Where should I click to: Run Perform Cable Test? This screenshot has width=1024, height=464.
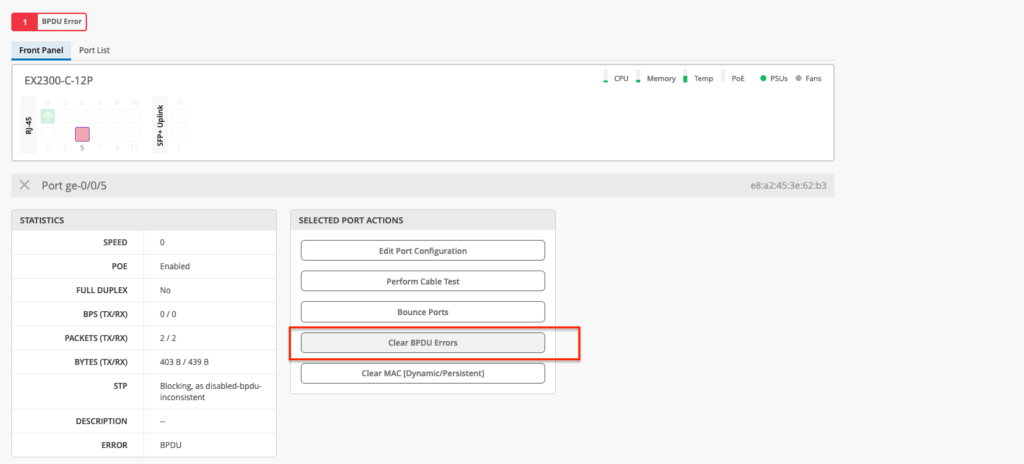point(422,281)
